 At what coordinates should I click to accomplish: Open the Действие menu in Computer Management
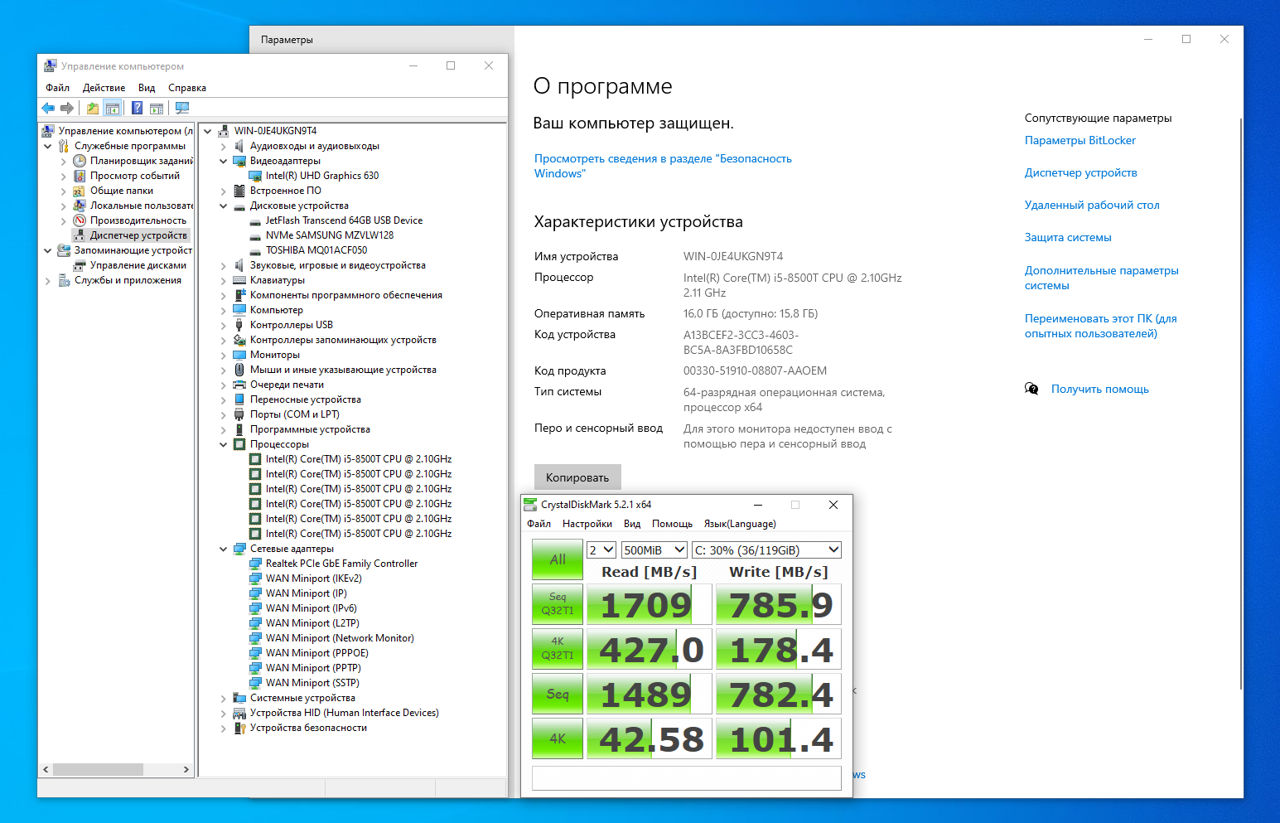point(104,87)
